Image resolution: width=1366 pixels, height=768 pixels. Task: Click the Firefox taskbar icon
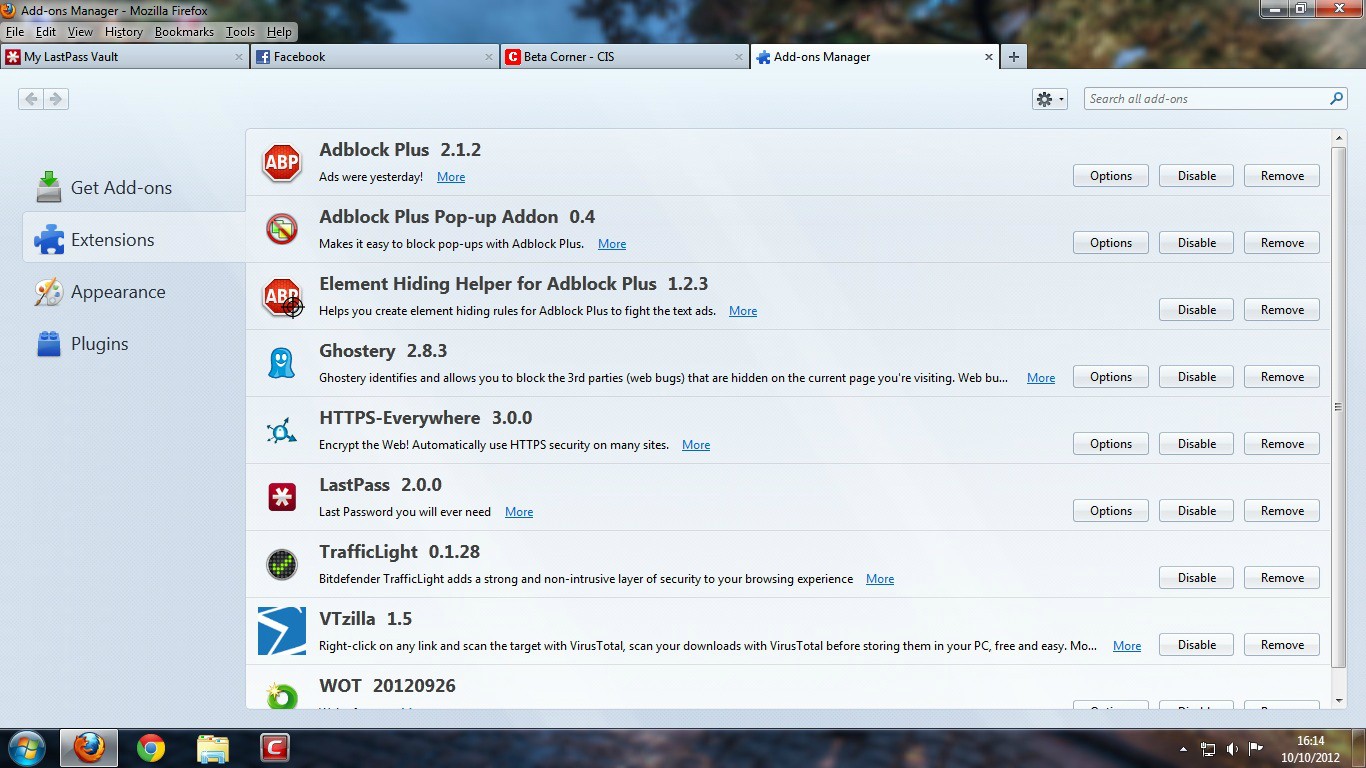89,748
